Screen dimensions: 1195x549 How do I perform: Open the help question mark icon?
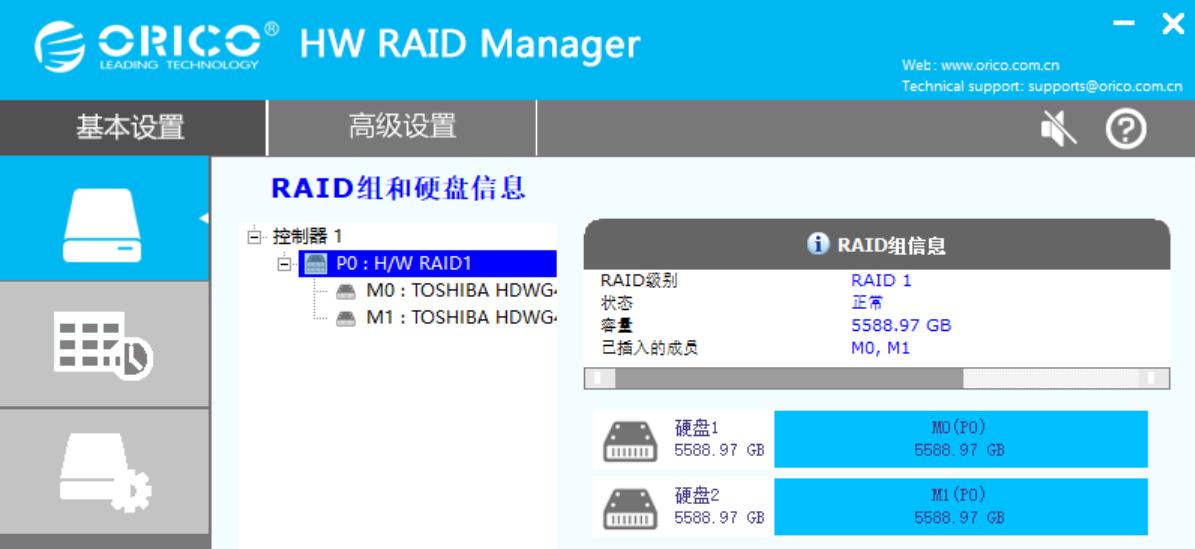[x=1126, y=128]
